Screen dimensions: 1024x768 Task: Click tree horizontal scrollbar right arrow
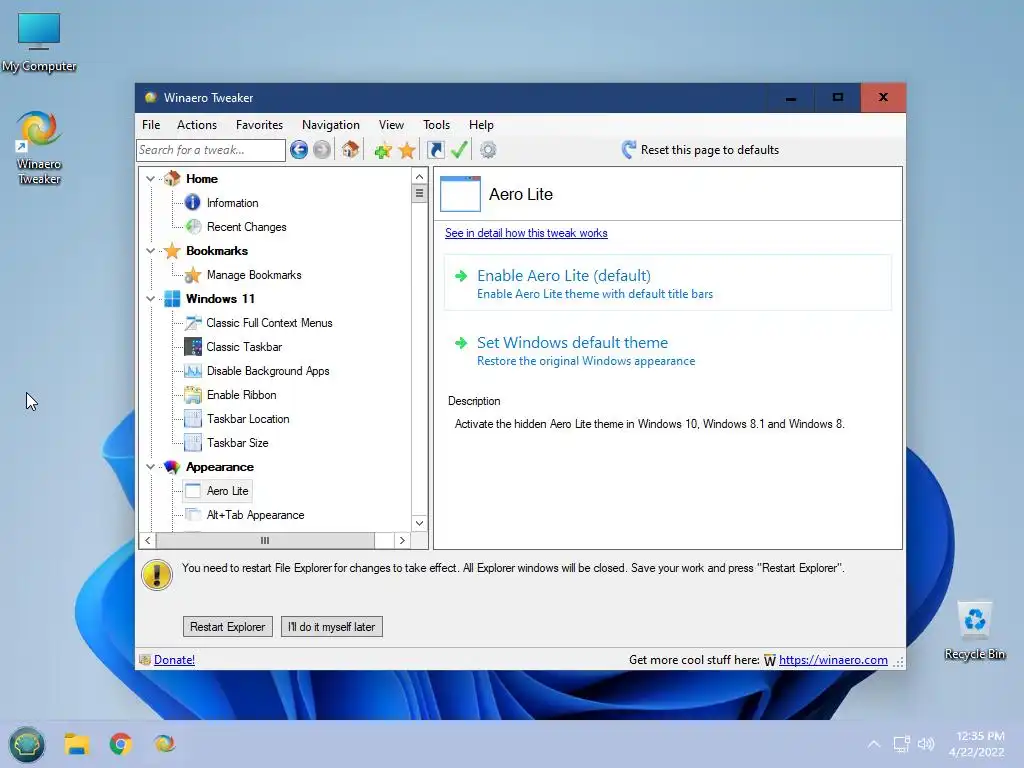[402, 541]
